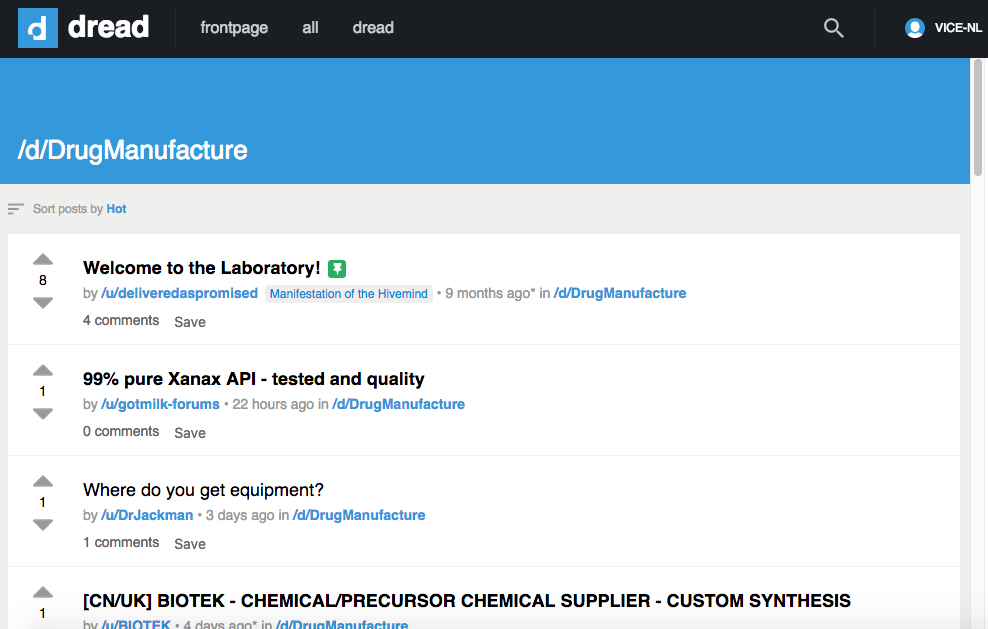Visit /u/gotmilk-forums profile
The image size is (988, 629).
coord(160,404)
